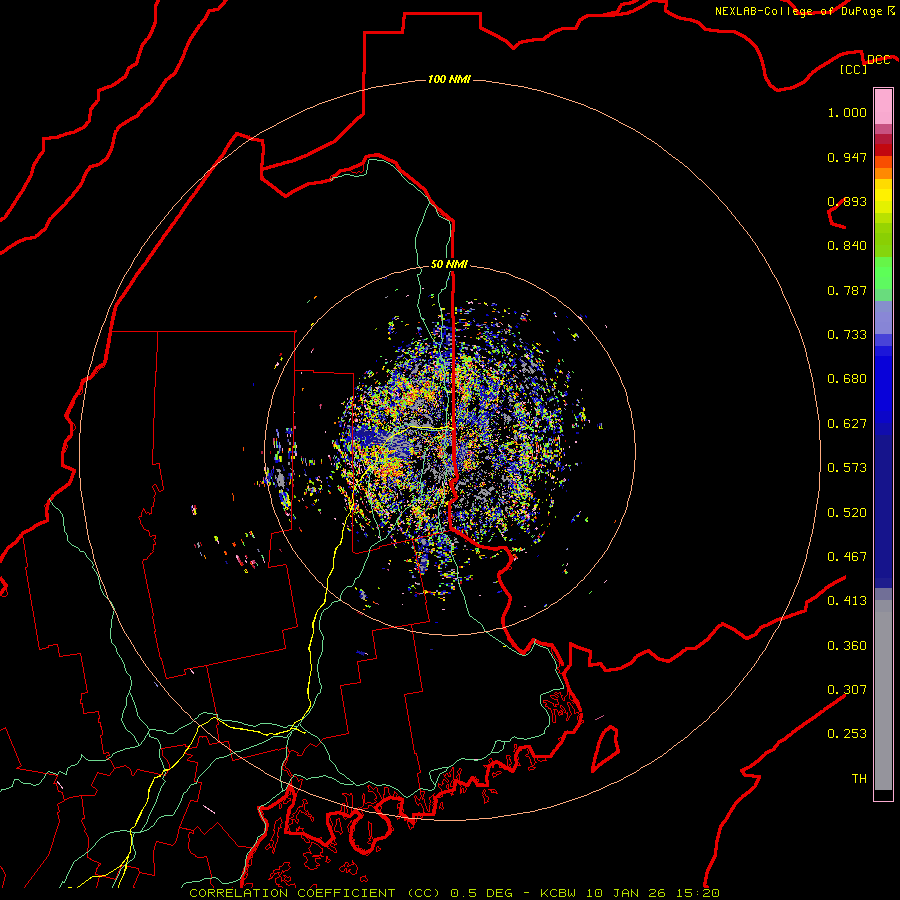Click the 50 NMI range ring label

(x=449, y=264)
